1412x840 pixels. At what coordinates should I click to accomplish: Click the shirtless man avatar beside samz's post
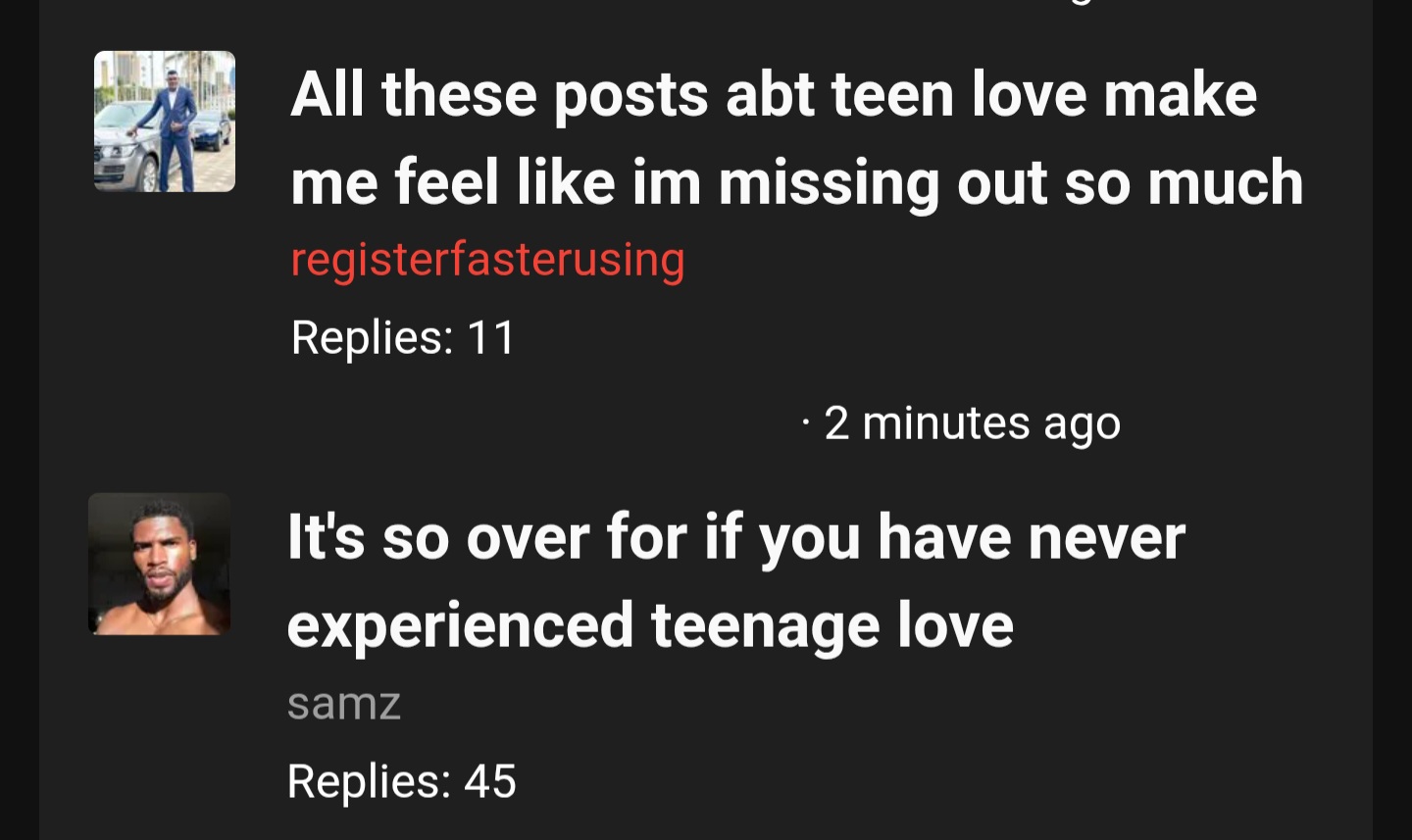coord(160,564)
